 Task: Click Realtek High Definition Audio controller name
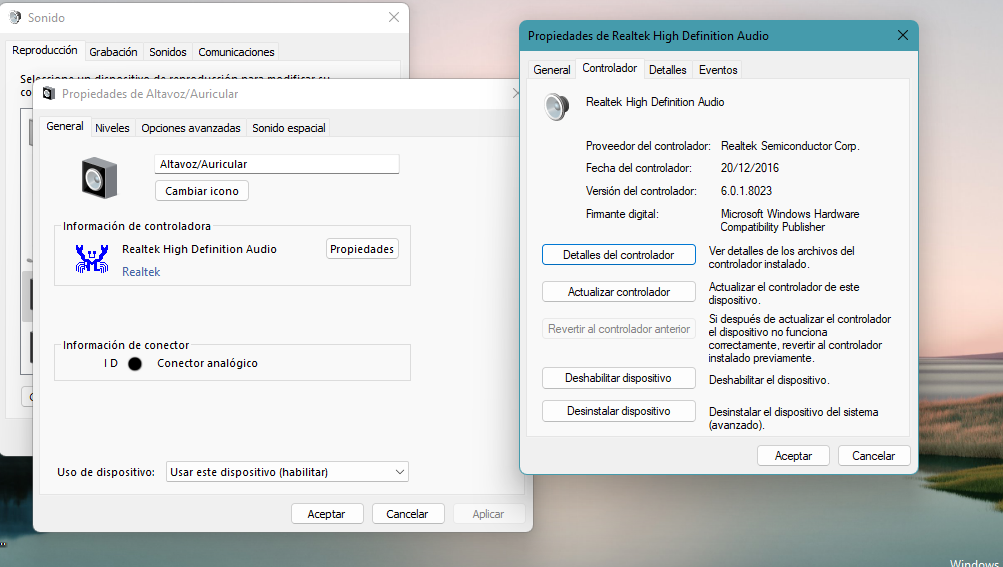pyautogui.click(x=199, y=249)
